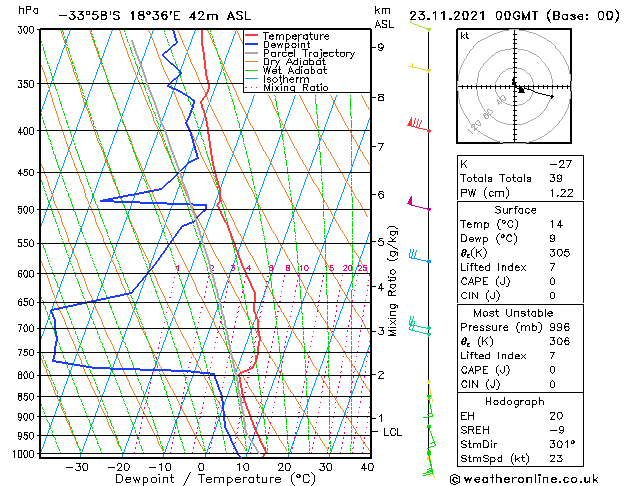The height and width of the screenshot is (486, 629).
Task: Click the 'Isotherm' legend label
Action: point(286,79)
